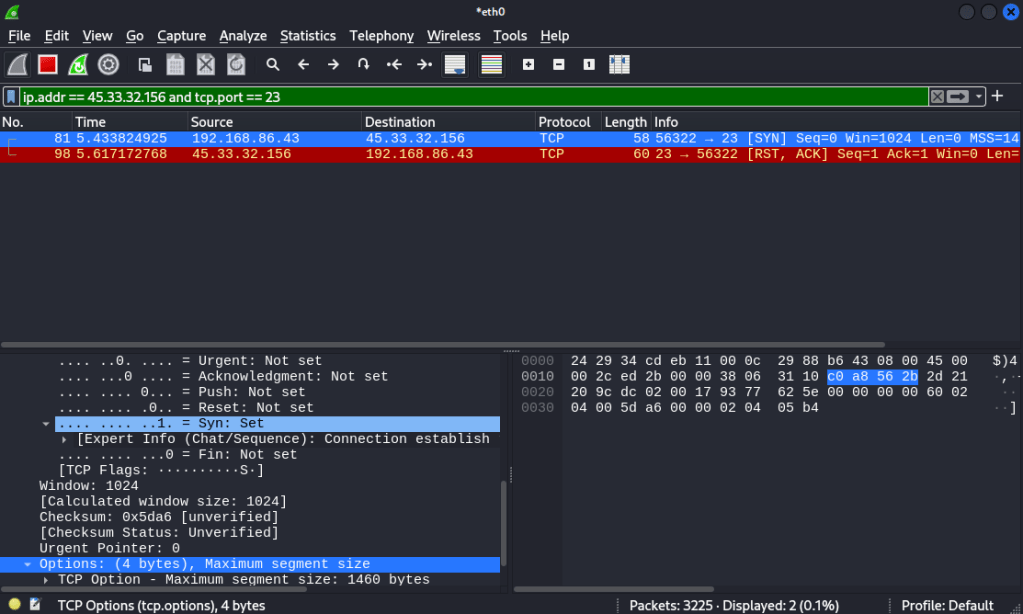Open the expert information indicator in status bar

[13, 605]
